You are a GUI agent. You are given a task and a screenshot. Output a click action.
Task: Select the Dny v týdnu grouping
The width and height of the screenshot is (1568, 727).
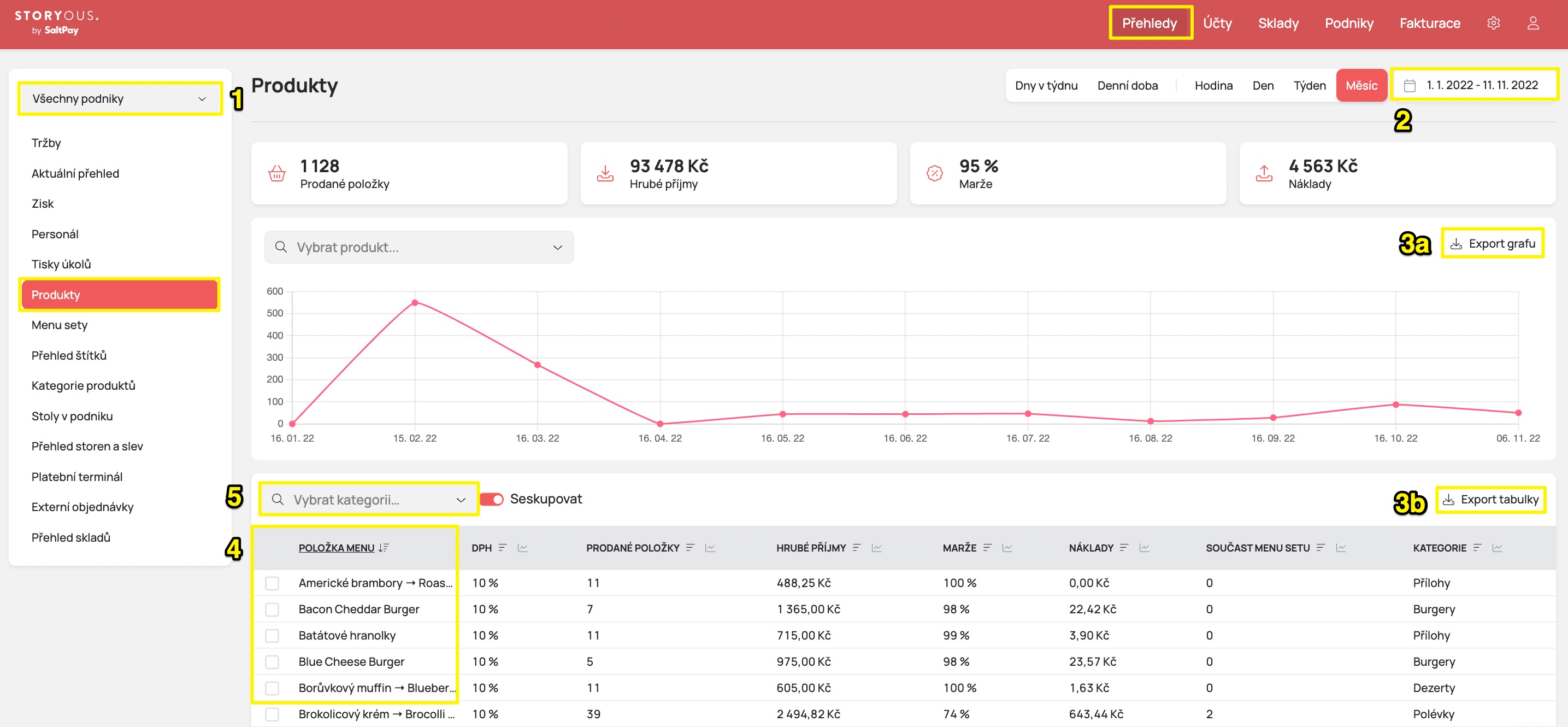[1046, 85]
